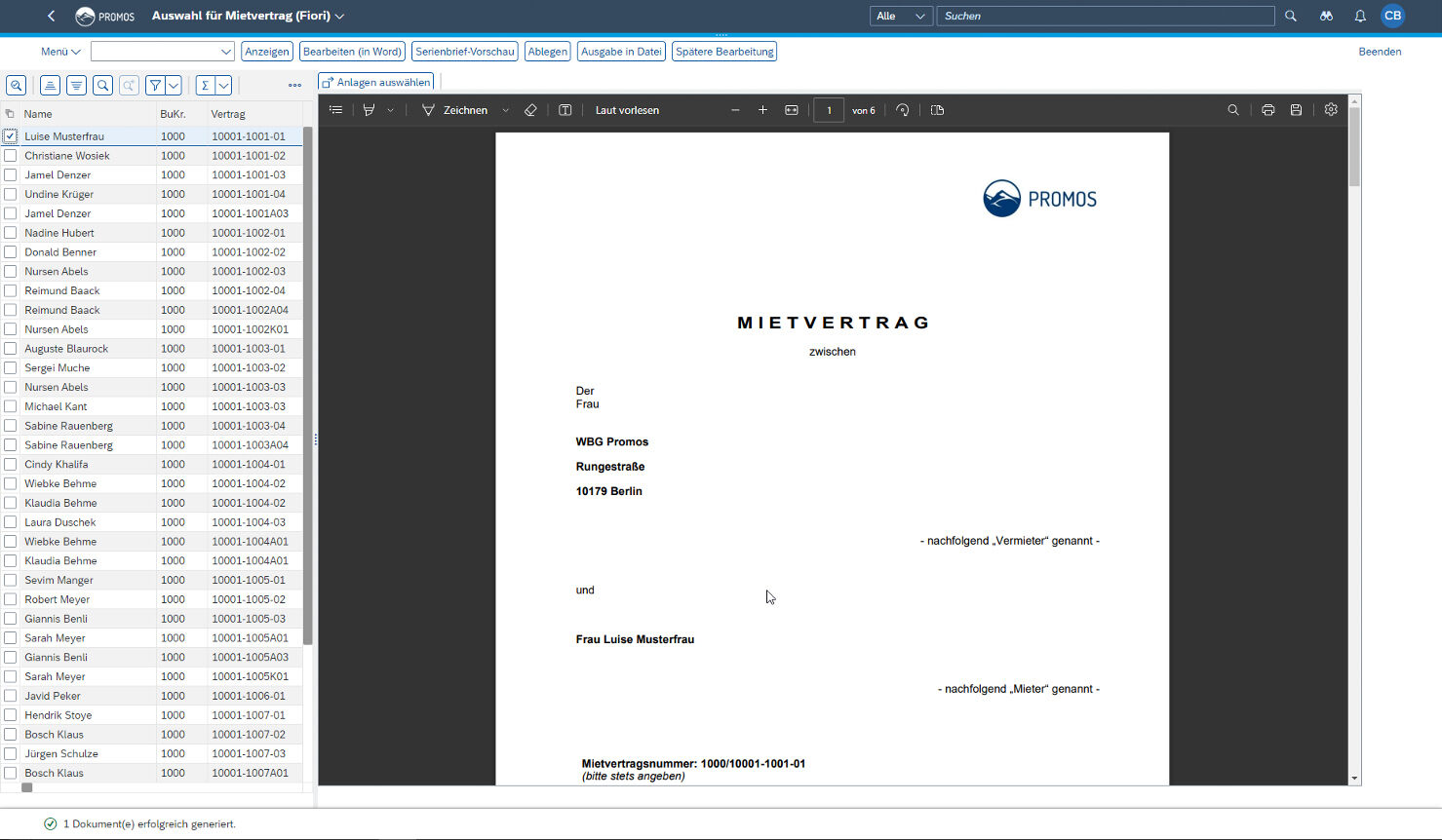This screenshot has width=1442, height=840.
Task: Click the sort ascending icon in list toolbar
Action: [50, 86]
